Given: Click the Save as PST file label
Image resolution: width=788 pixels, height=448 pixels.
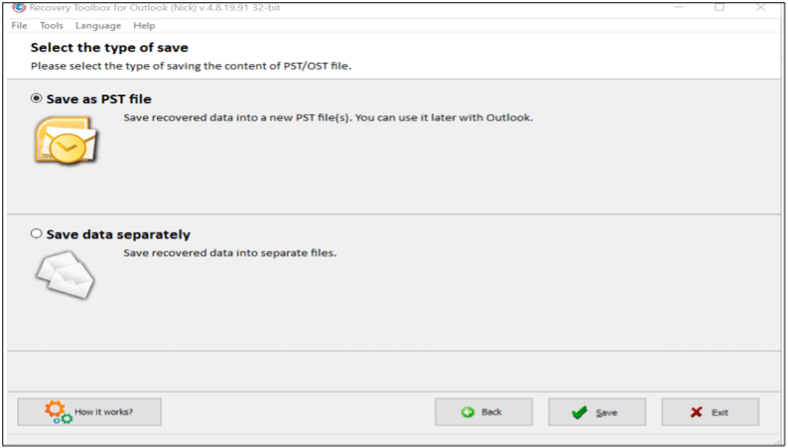Looking at the screenshot, I should click(99, 98).
